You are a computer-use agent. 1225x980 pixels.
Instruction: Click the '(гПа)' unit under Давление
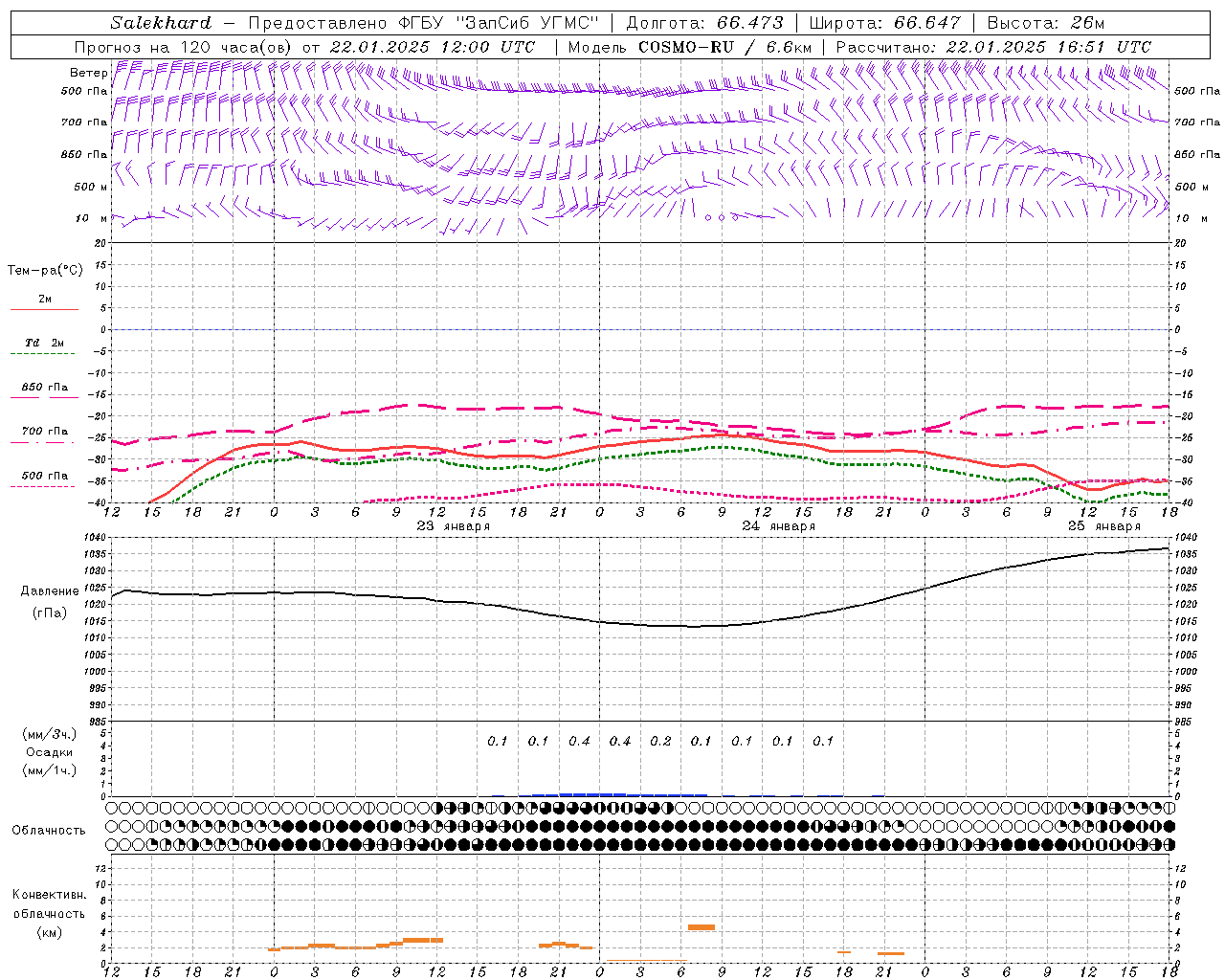[50, 612]
